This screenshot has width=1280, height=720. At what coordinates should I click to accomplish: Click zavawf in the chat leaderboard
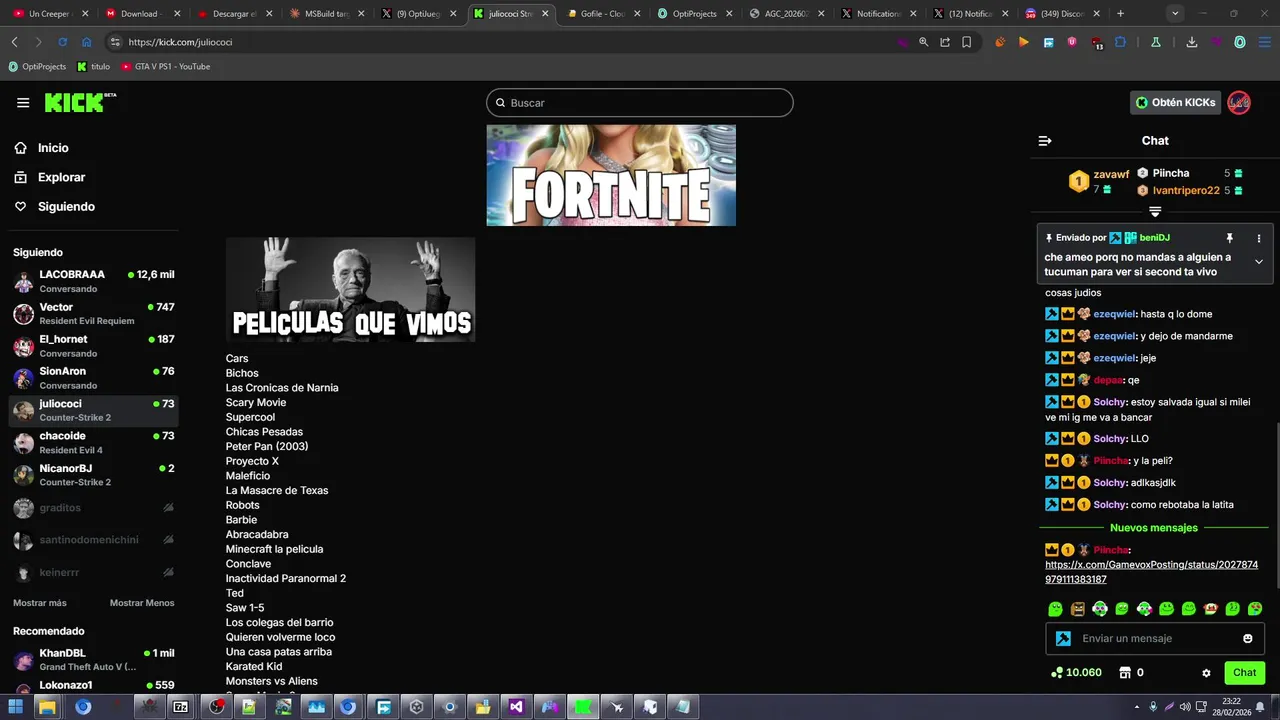(x=1111, y=174)
